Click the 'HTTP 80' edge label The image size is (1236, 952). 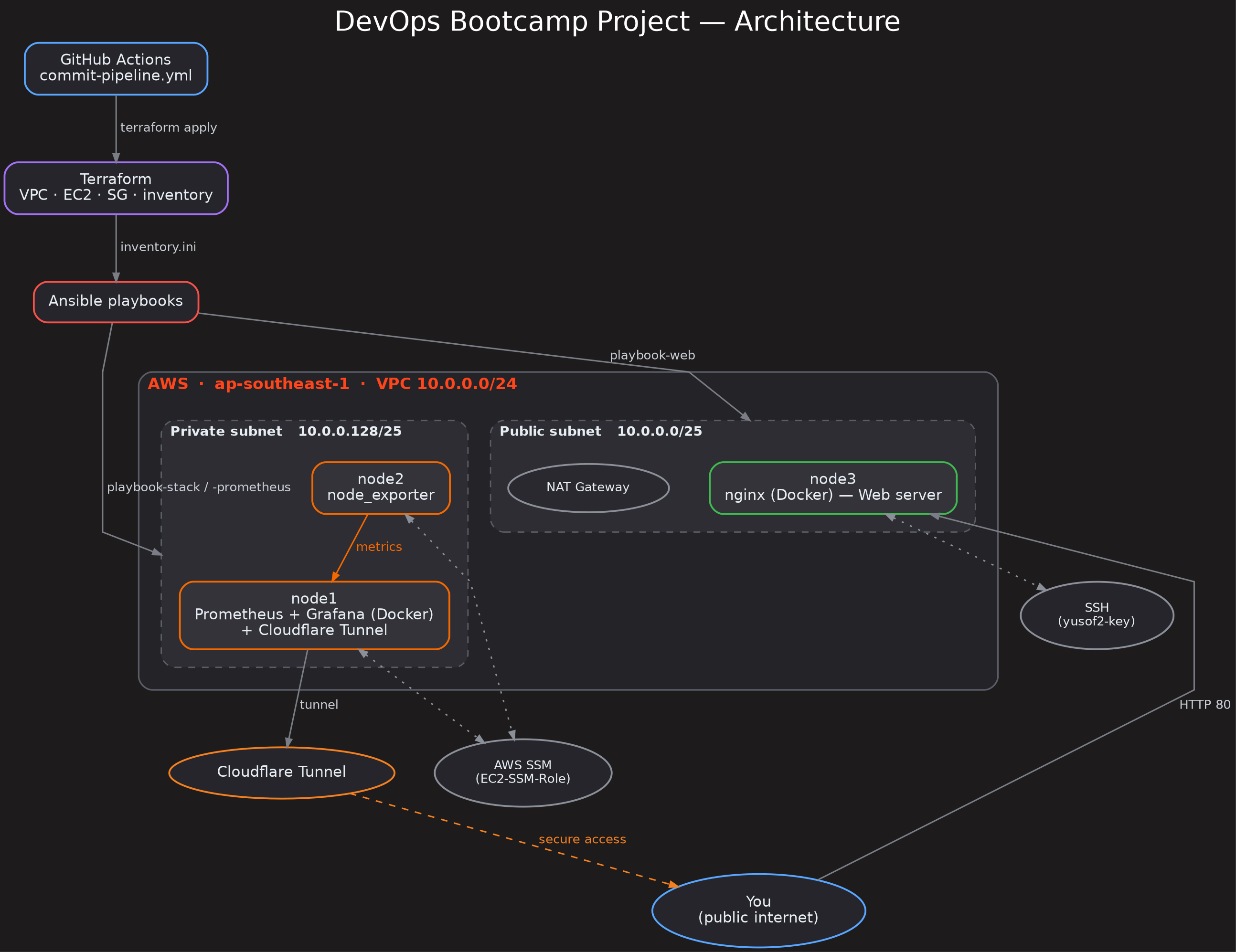[x=1205, y=705]
